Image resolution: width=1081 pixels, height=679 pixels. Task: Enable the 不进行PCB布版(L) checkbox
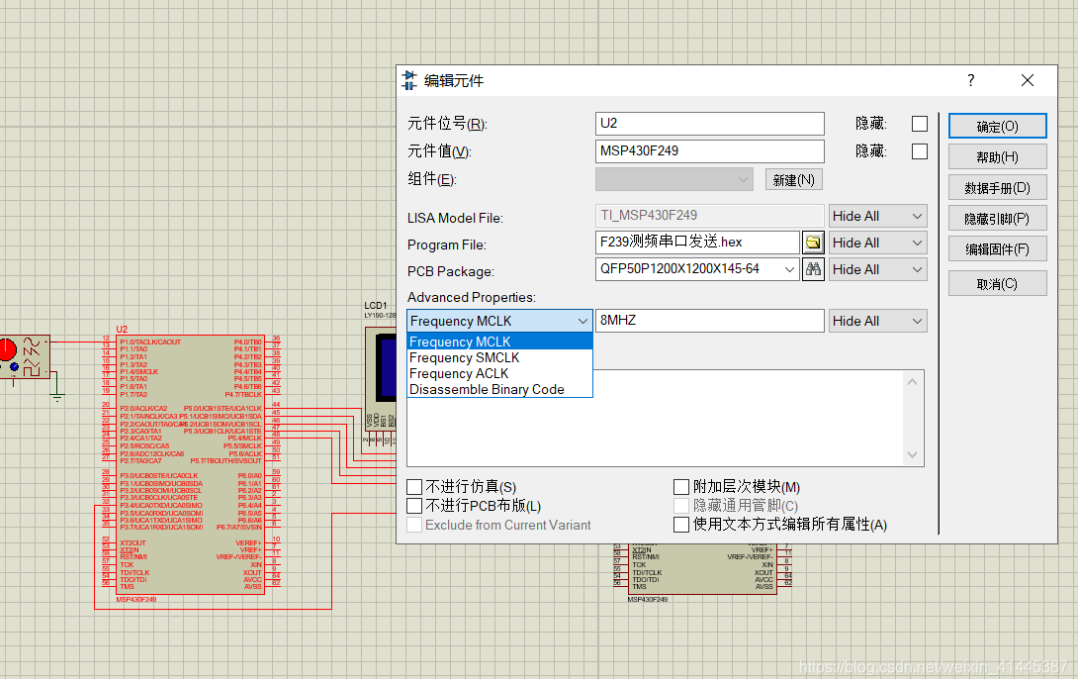(x=415, y=506)
